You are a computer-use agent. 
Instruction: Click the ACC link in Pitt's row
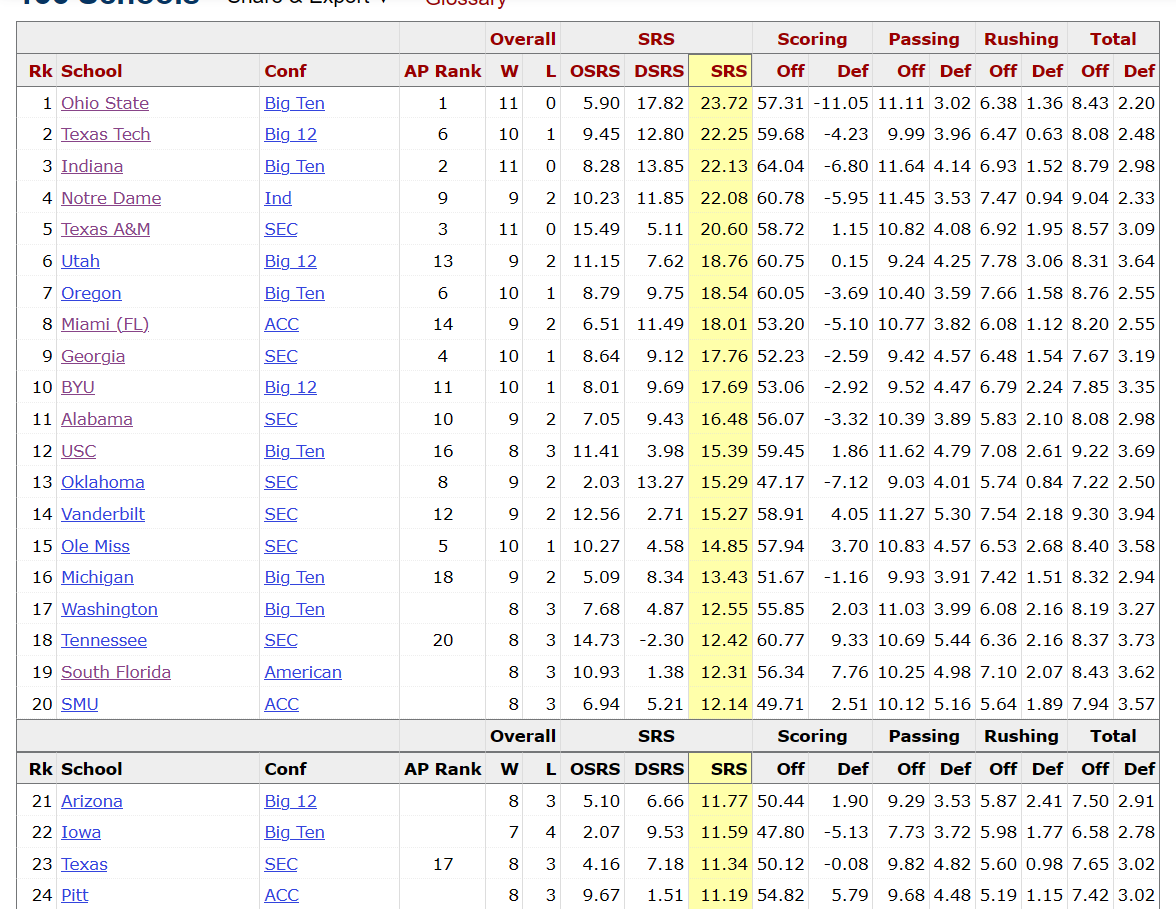tap(282, 896)
